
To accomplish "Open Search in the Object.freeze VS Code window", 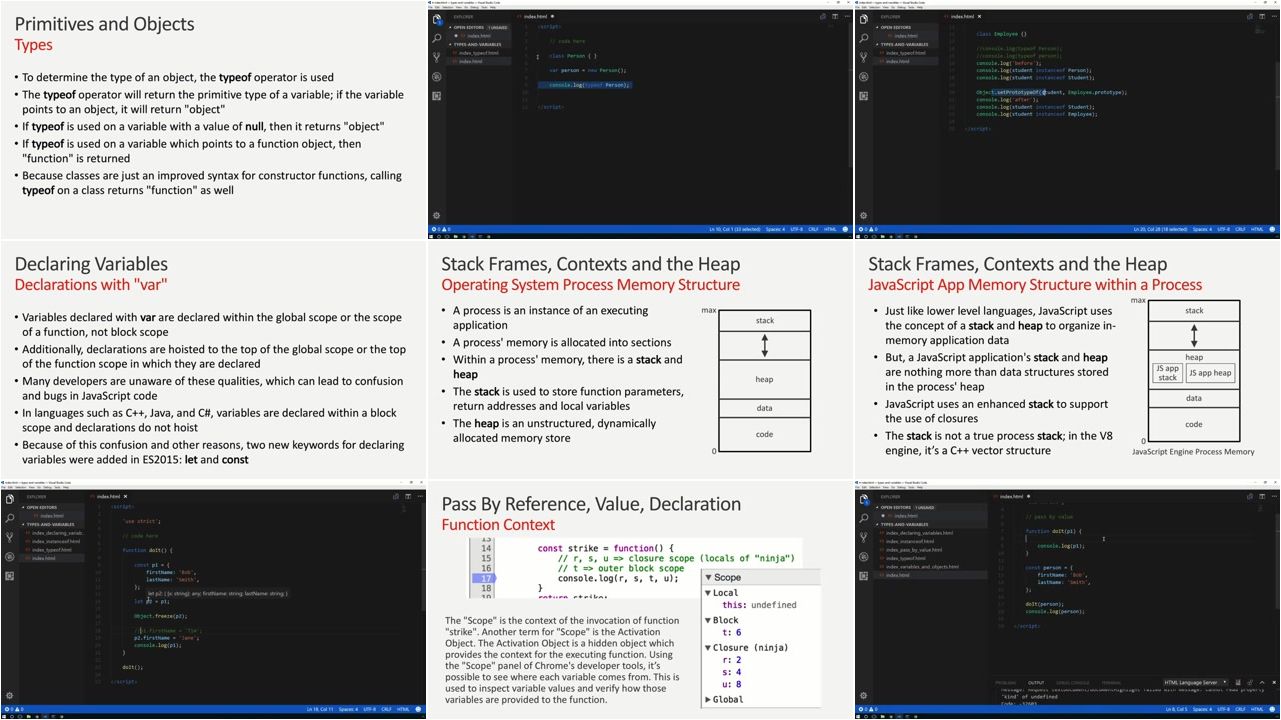I will (10, 518).
